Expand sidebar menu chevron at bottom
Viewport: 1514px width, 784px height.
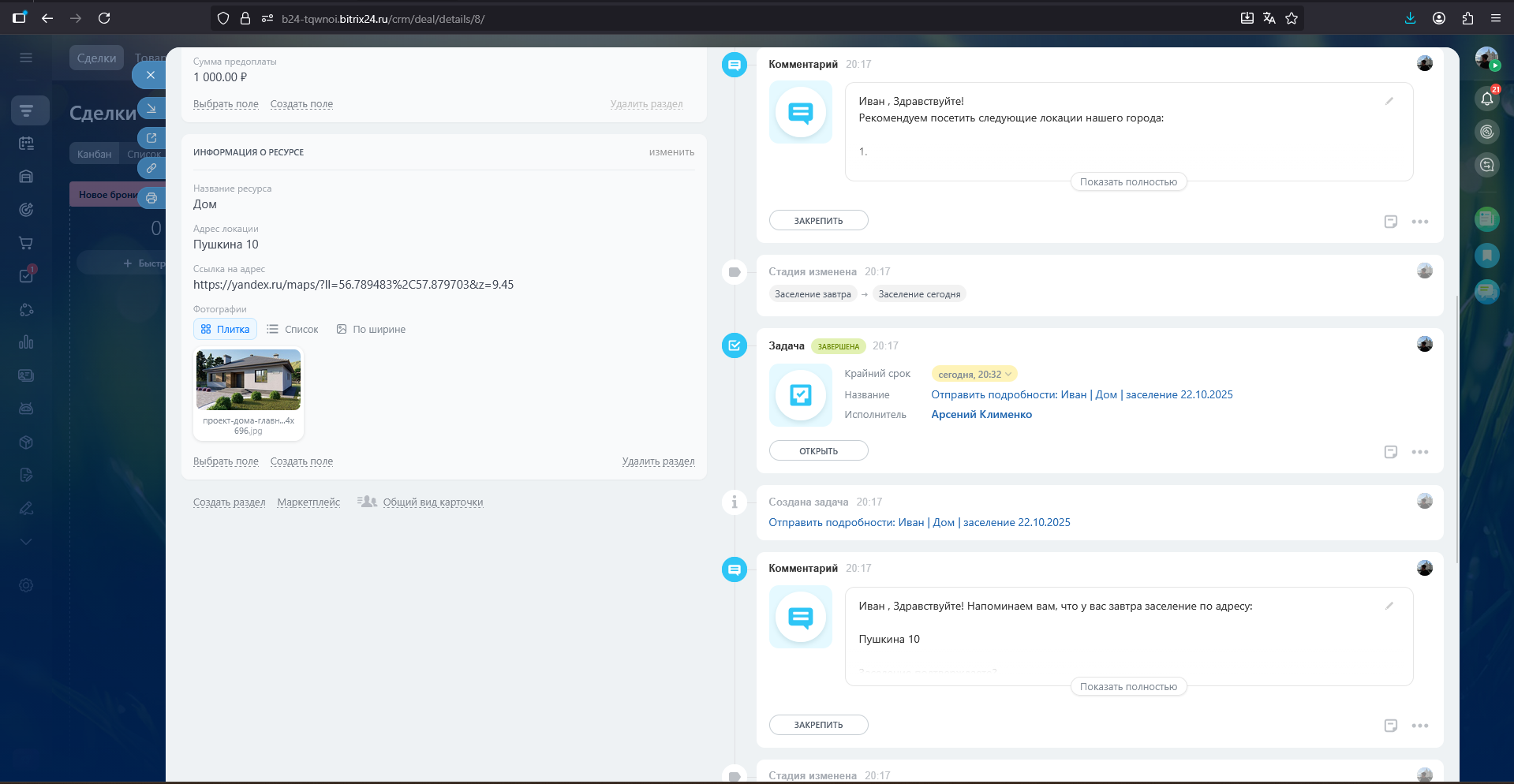pyautogui.click(x=26, y=542)
